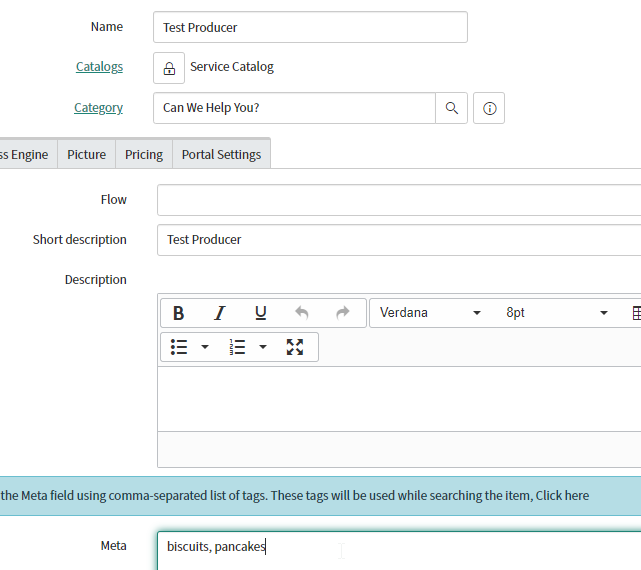
Task: Preview Category record via info icon
Action: (489, 108)
